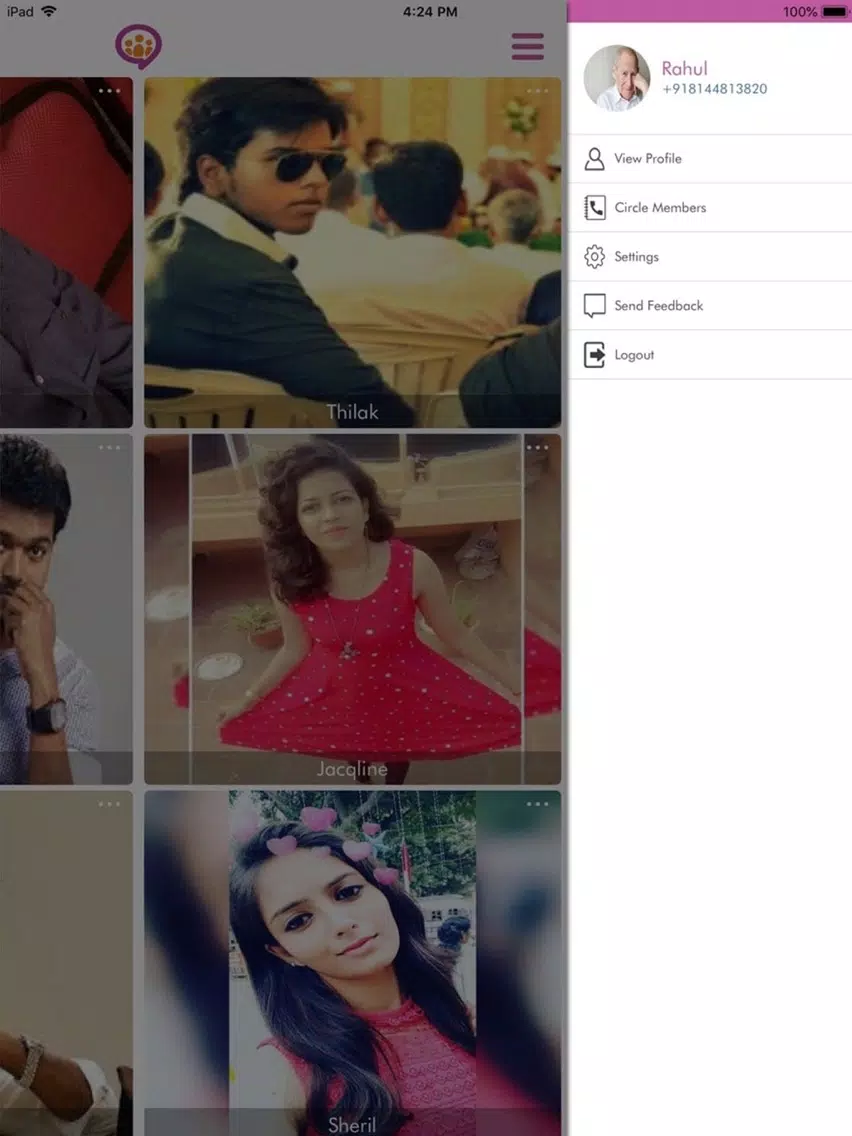
Task: Open Circle Members menu item
Action: tap(710, 208)
